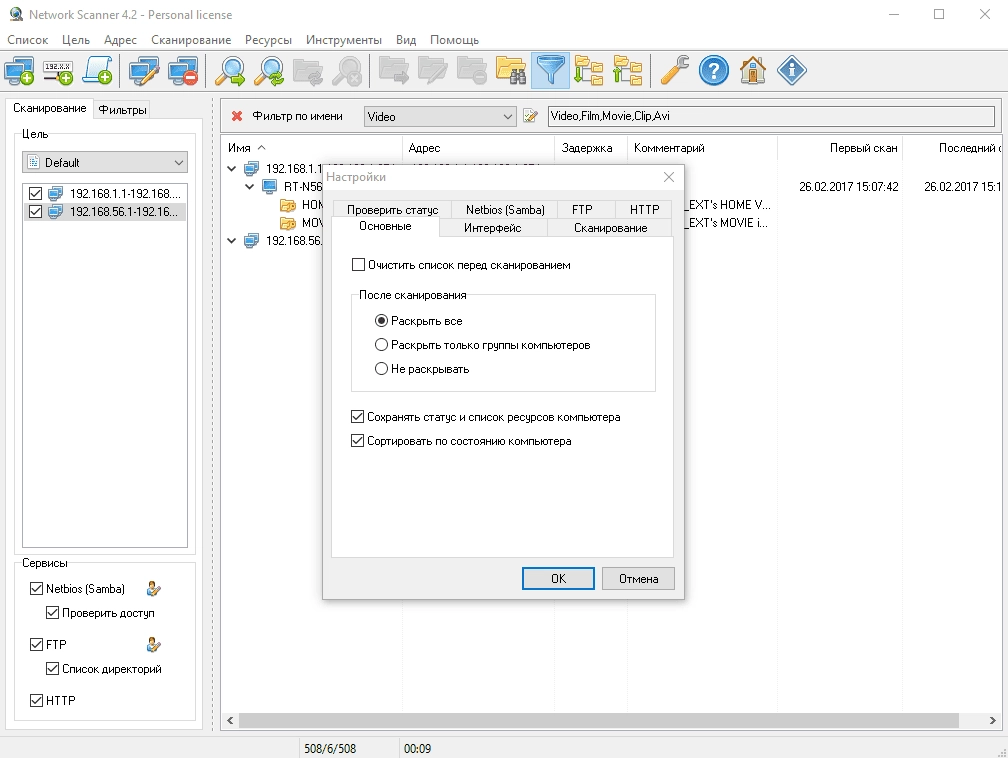Open the Проверить статус settings tab
This screenshot has height=758, width=1008.
(x=393, y=210)
